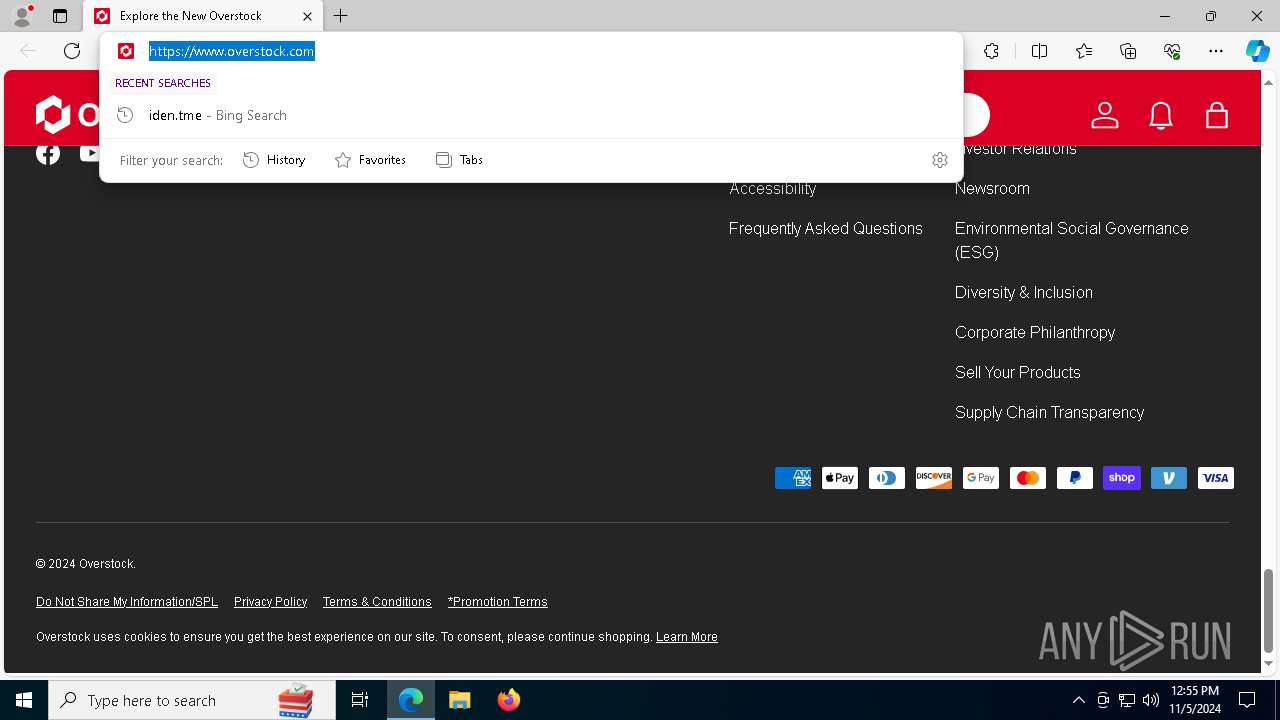
Task: Open Environmental Social Governance (ESG) link
Action: point(1071,240)
